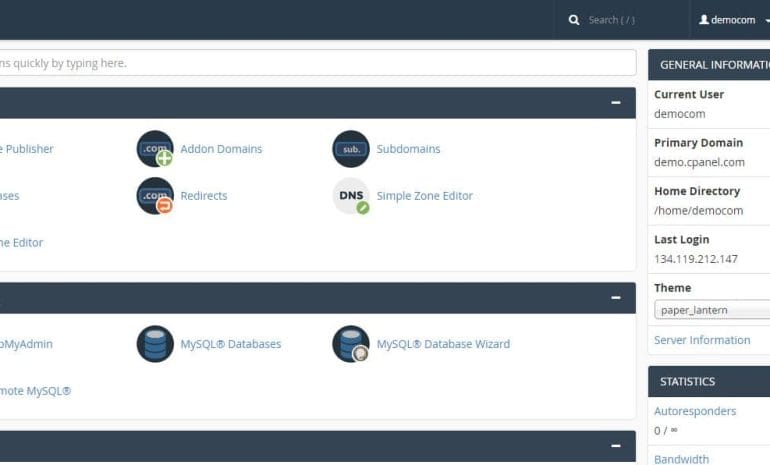Open Simple Zone Editor link
Viewport: 770px width, 465px height.
coord(424,195)
